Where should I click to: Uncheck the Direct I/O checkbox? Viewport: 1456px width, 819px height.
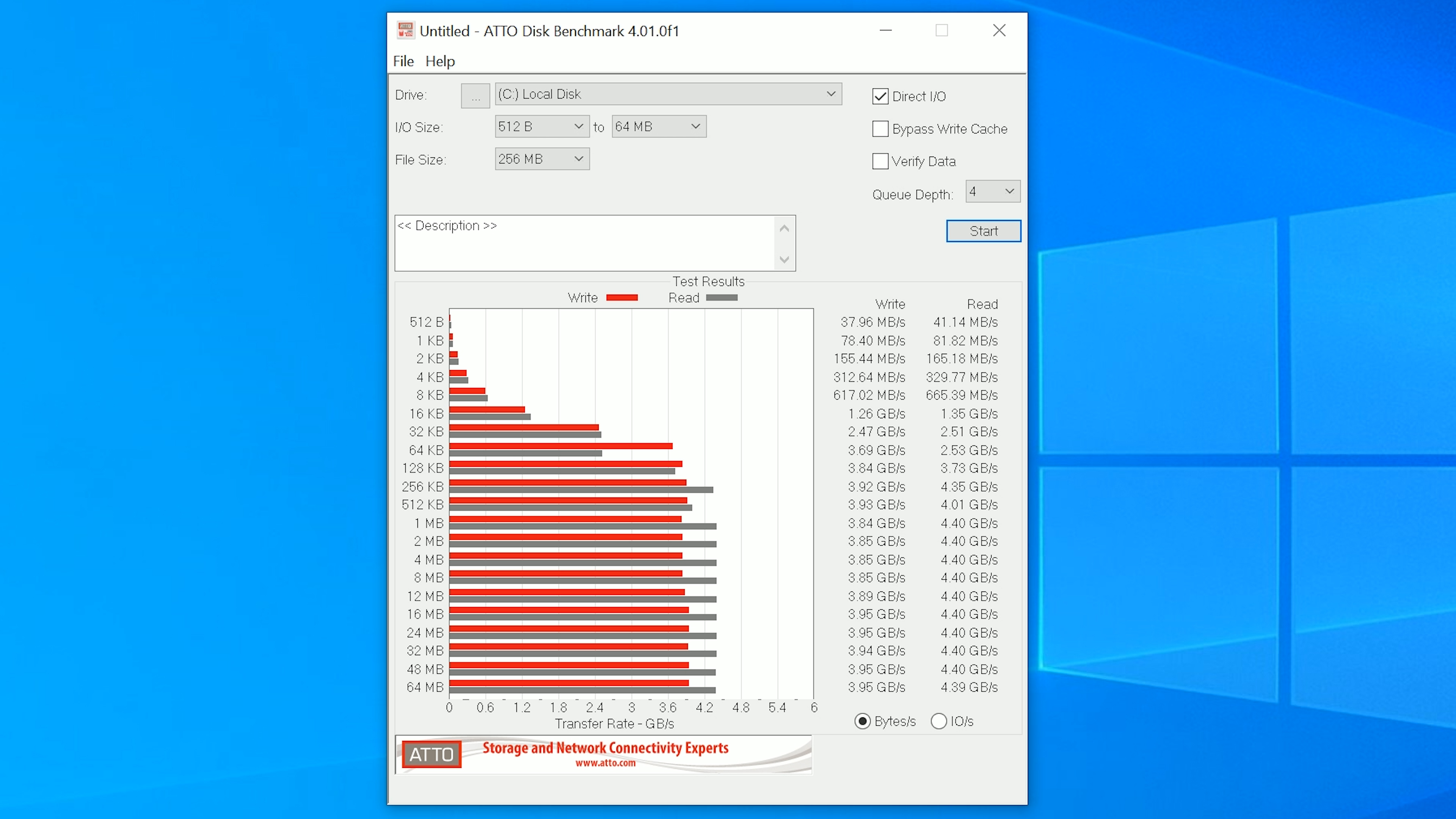(880, 97)
